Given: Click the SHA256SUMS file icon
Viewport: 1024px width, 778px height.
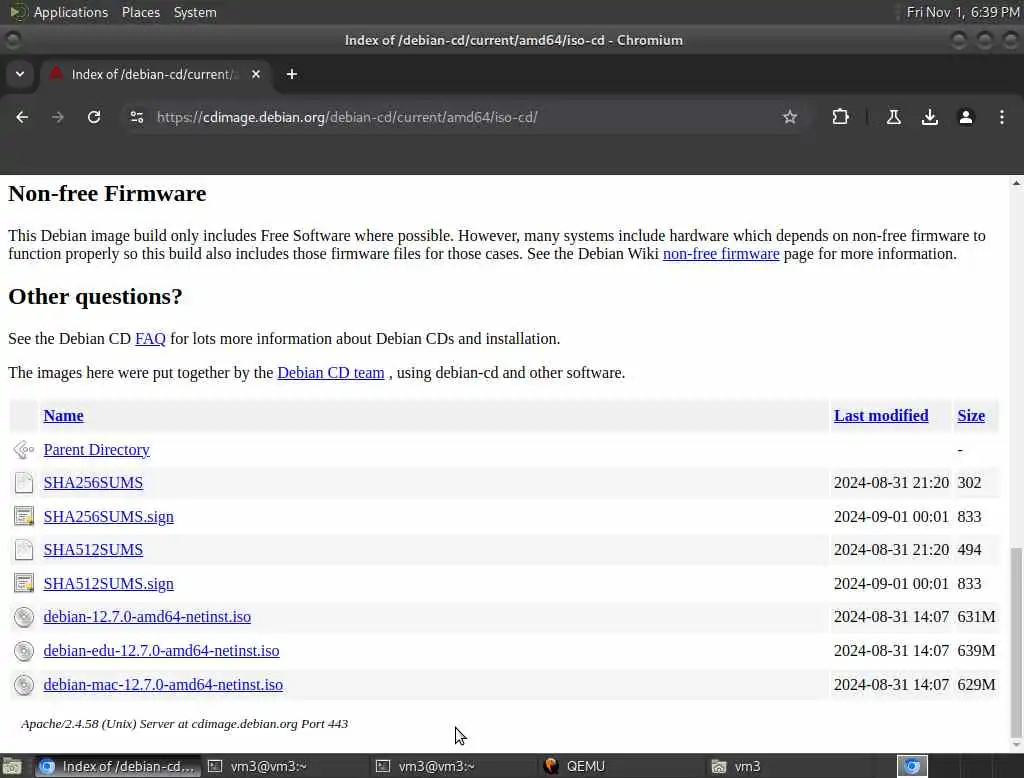Looking at the screenshot, I should coord(24,483).
